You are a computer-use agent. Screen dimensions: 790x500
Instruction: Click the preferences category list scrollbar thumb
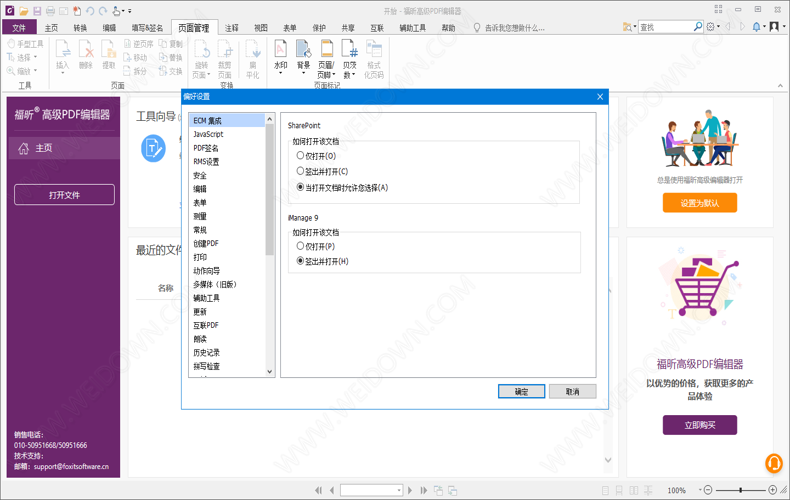(x=270, y=189)
